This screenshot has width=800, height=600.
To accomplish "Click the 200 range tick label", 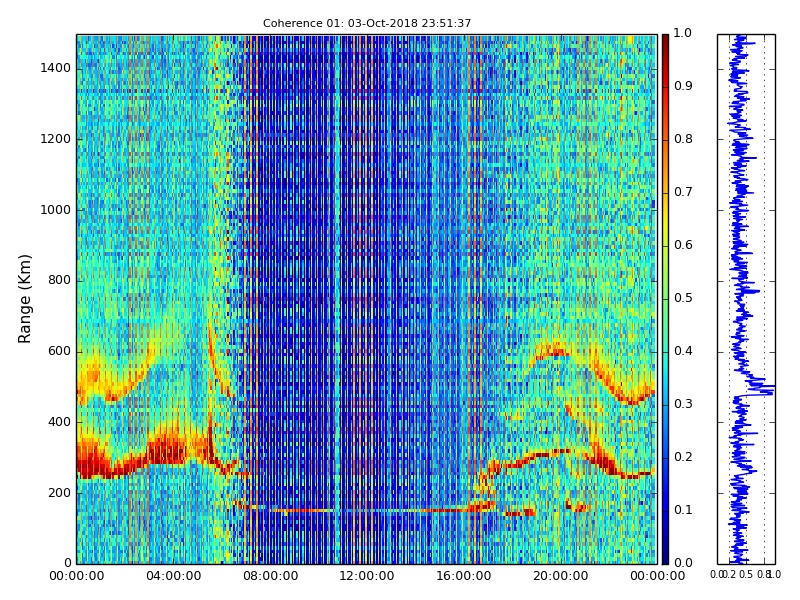I will point(59,493).
